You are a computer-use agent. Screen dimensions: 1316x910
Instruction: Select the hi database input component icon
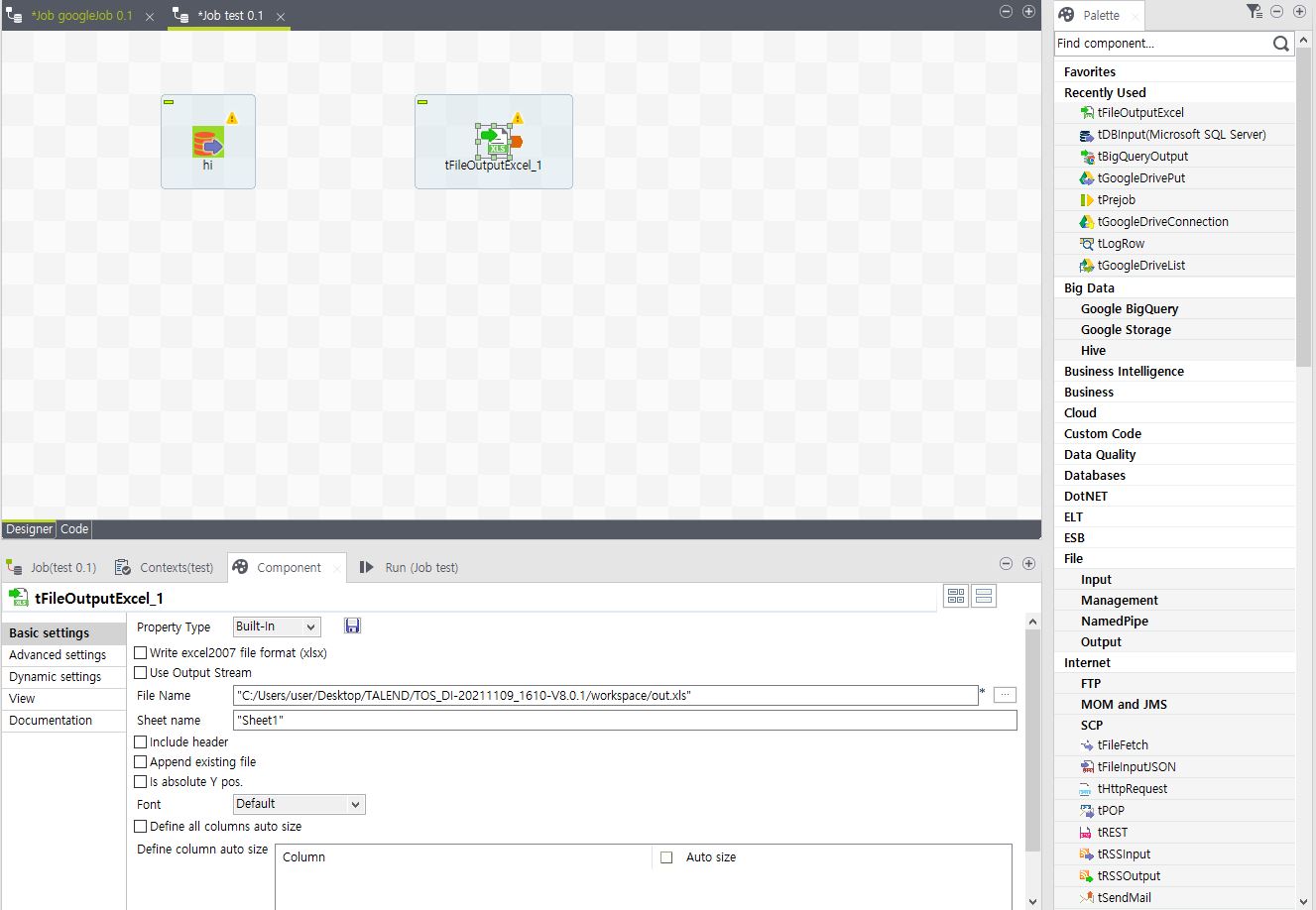pyautogui.click(x=208, y=142)
